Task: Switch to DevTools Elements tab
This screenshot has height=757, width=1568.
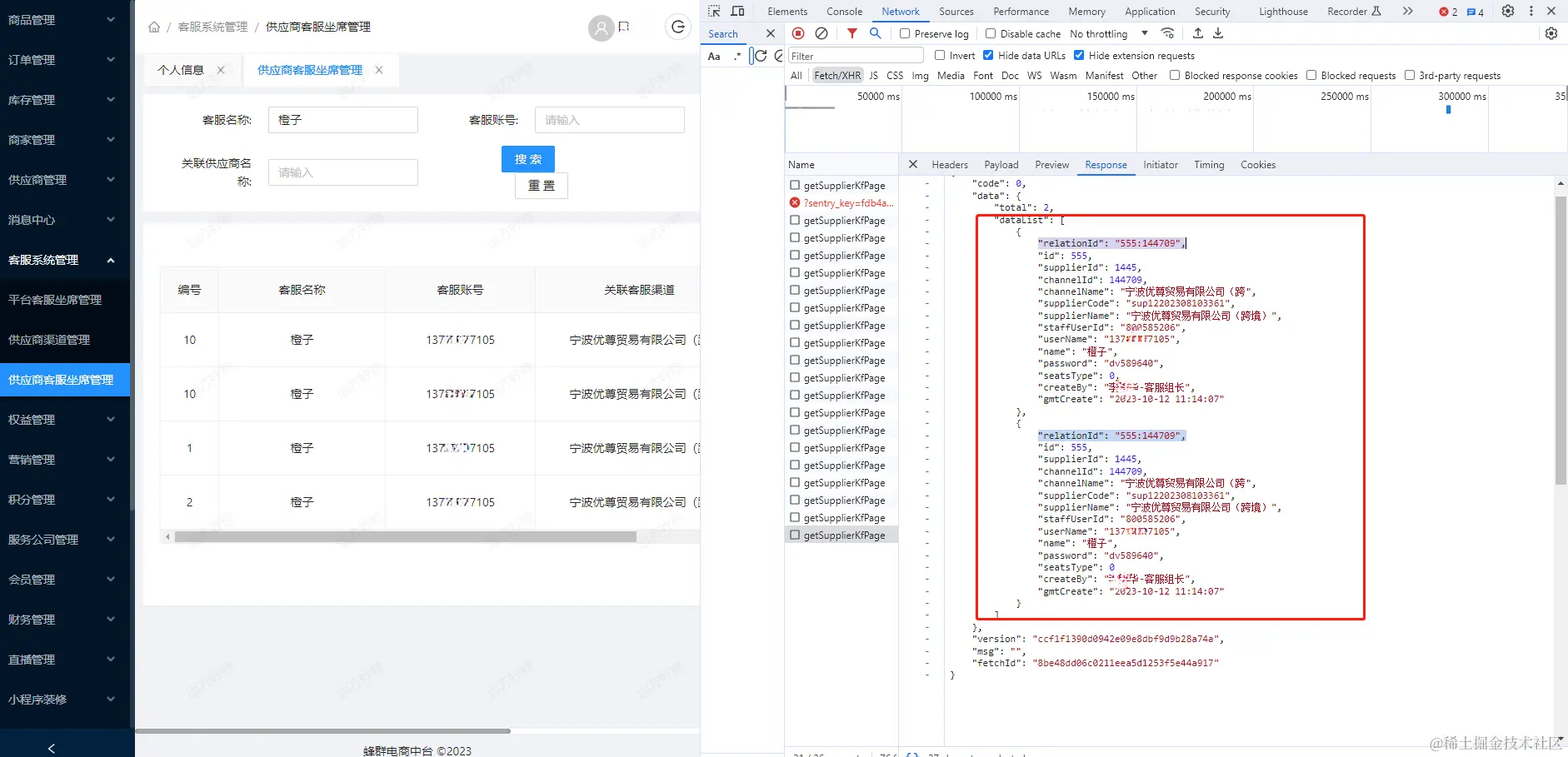Action: (787, 12)
